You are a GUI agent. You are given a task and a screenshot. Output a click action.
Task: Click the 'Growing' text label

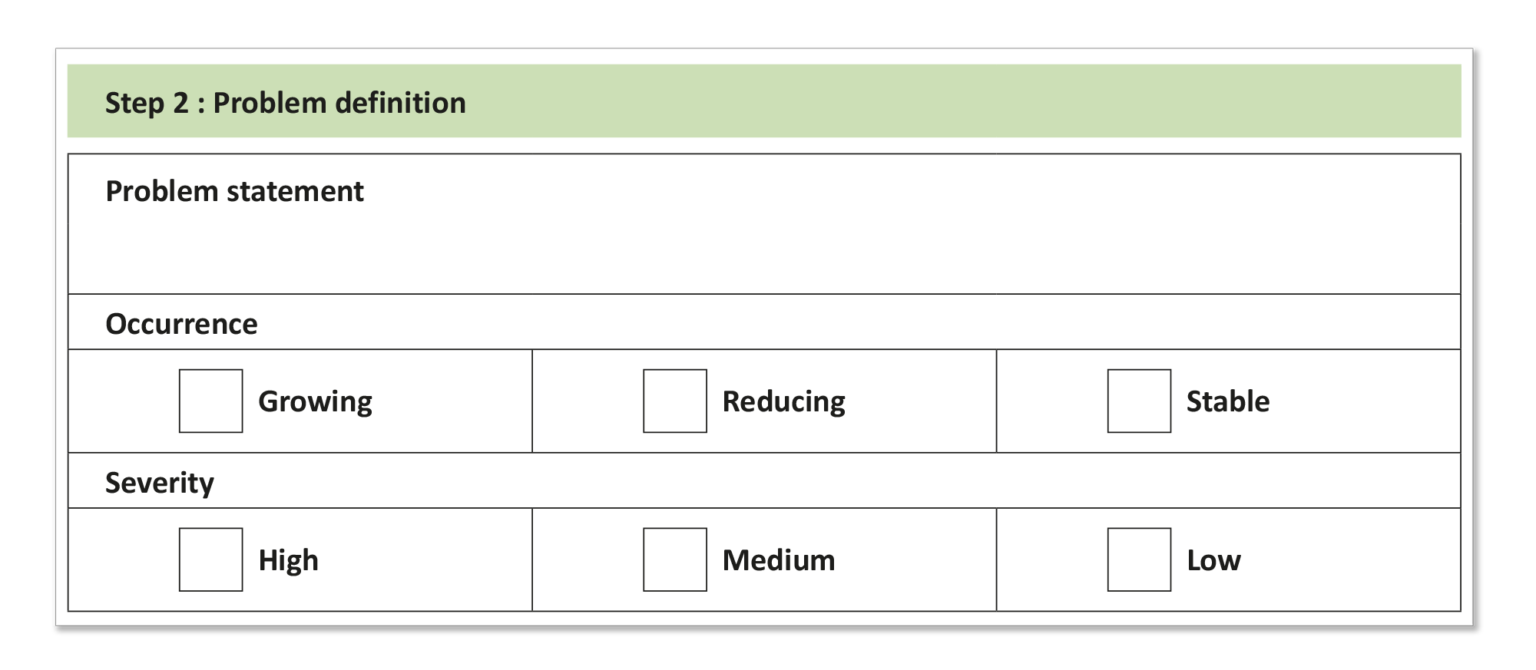click(x=315, y=402)
